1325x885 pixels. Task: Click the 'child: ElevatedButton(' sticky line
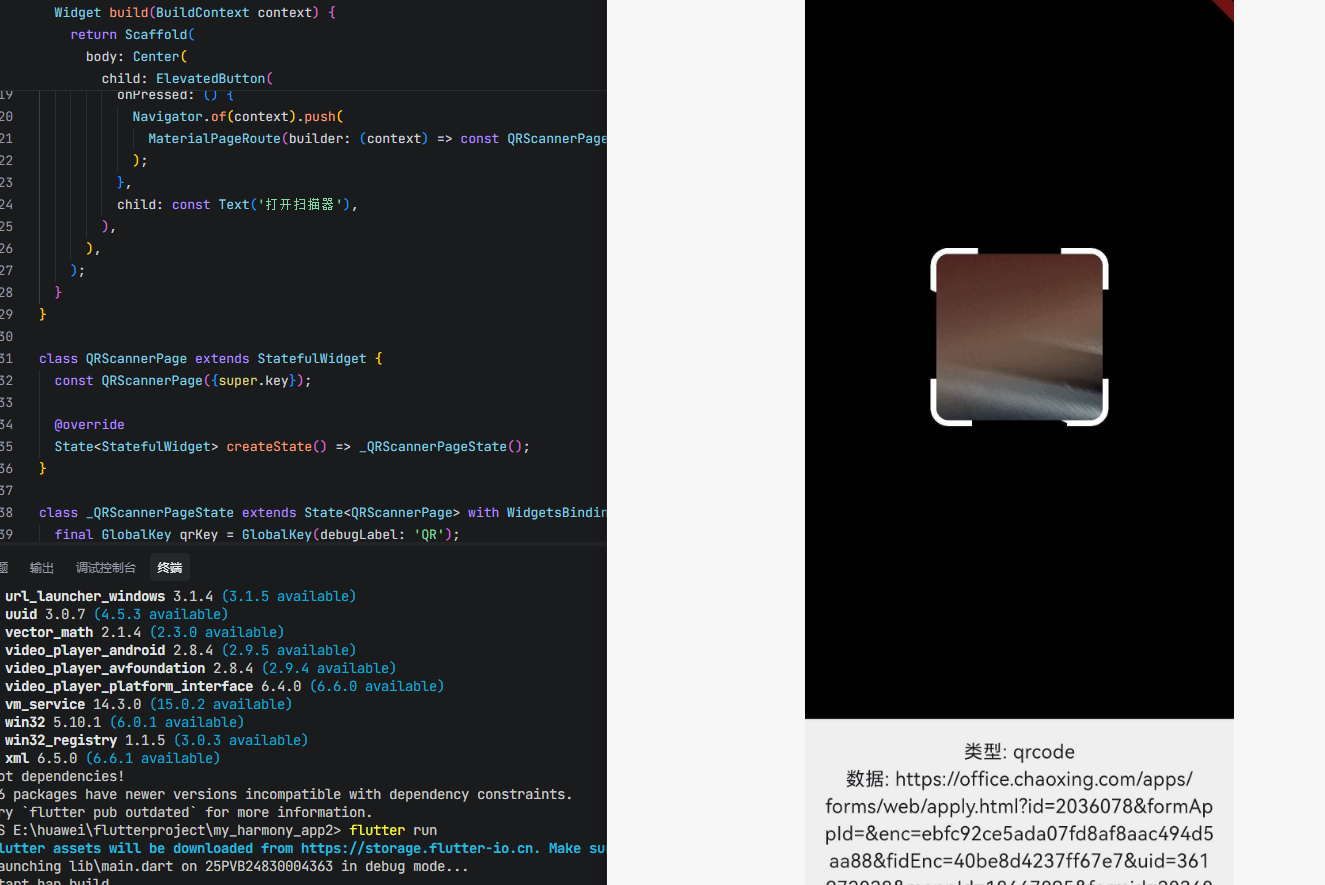187,79
